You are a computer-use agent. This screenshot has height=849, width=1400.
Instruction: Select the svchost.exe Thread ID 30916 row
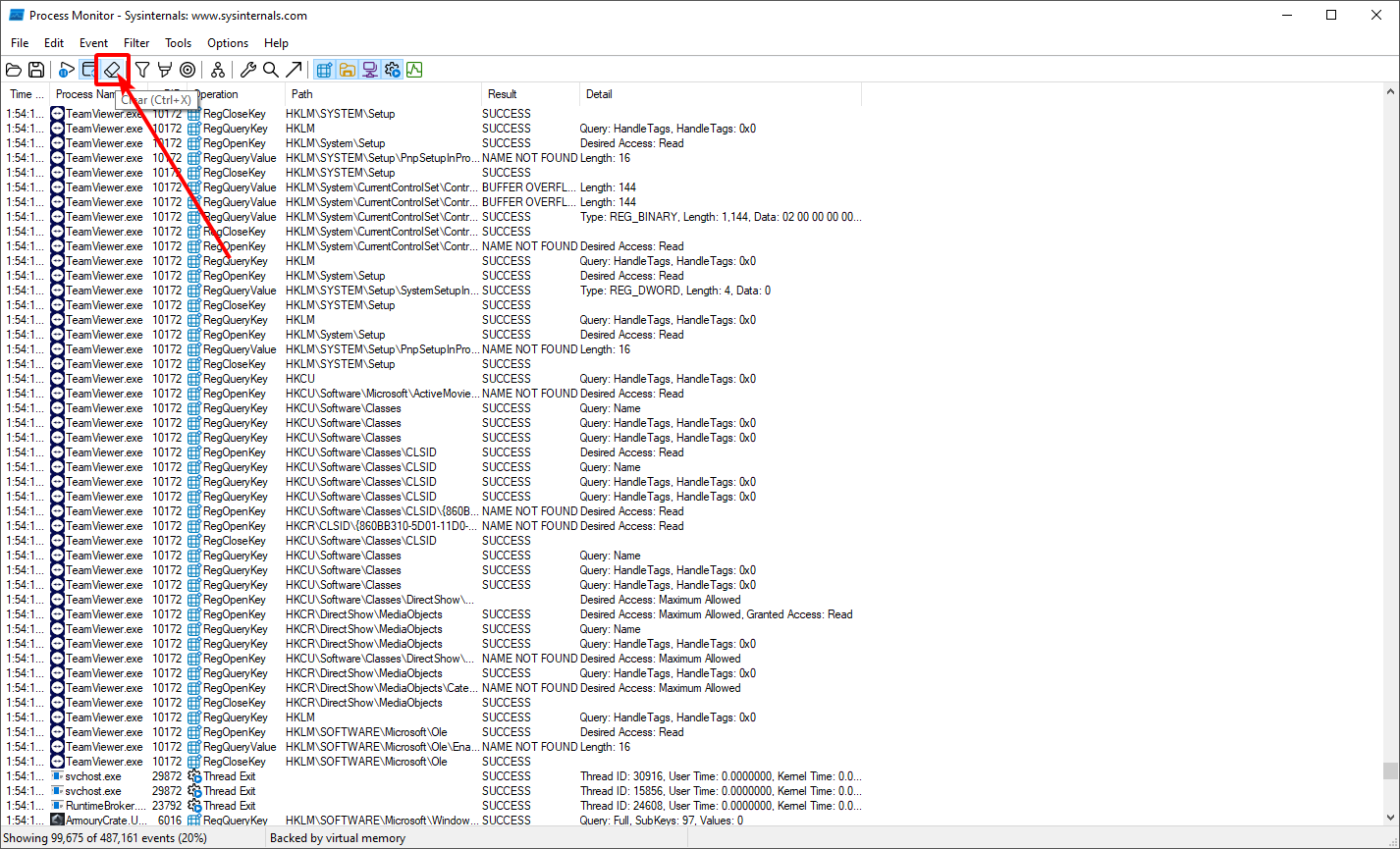pyautogui.click(x=432, y=776)
